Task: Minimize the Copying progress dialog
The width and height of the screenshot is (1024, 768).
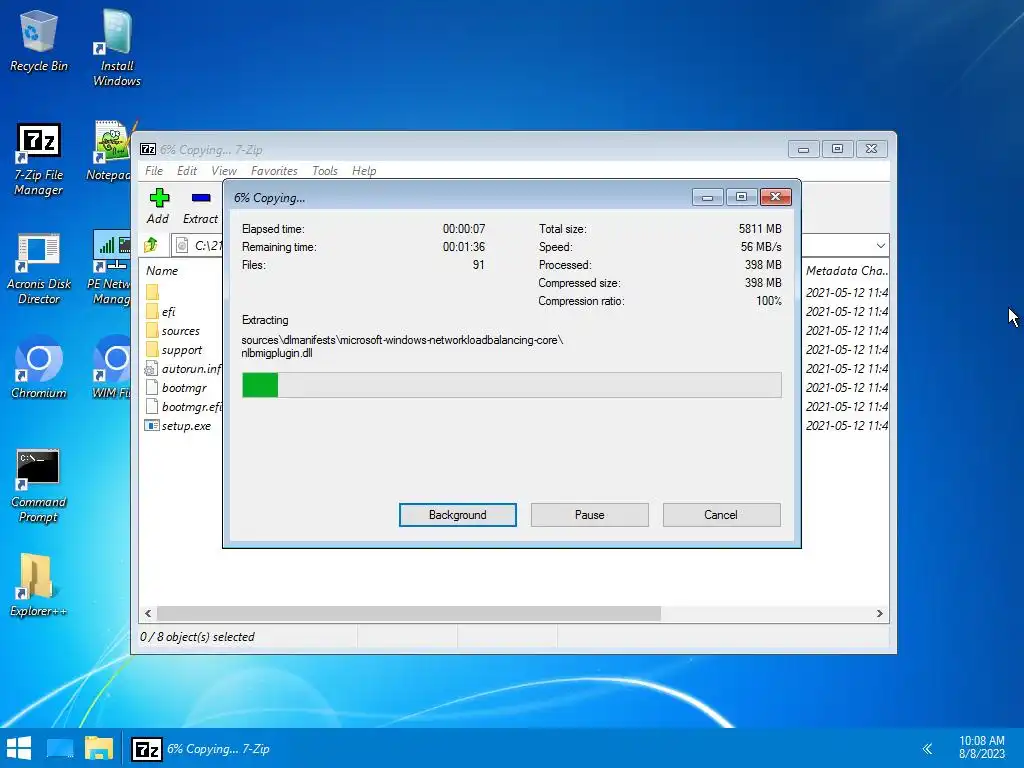Action: pos(707,197)
